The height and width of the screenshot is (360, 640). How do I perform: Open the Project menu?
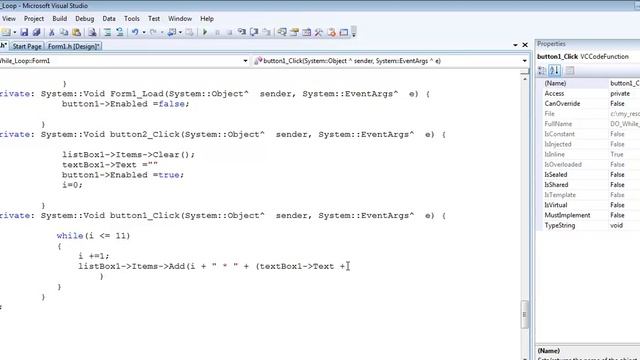tap(34, 19)
